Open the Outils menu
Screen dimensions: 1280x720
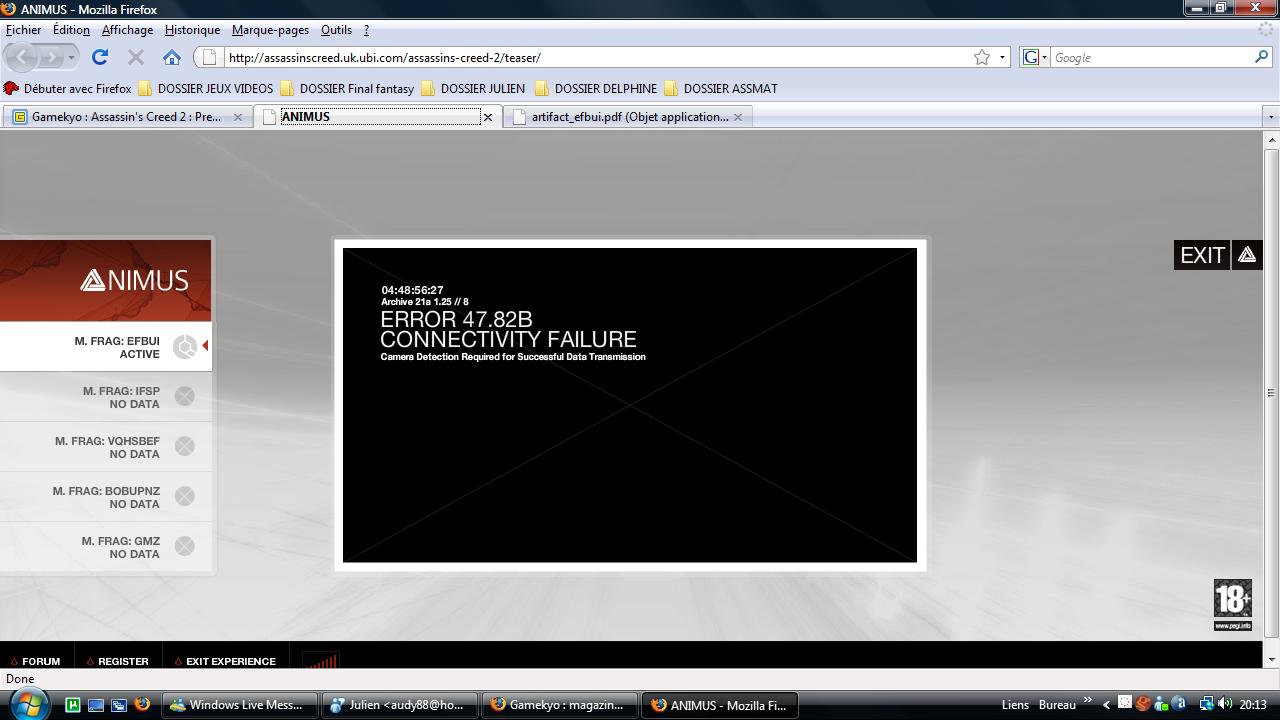[336, 30]
